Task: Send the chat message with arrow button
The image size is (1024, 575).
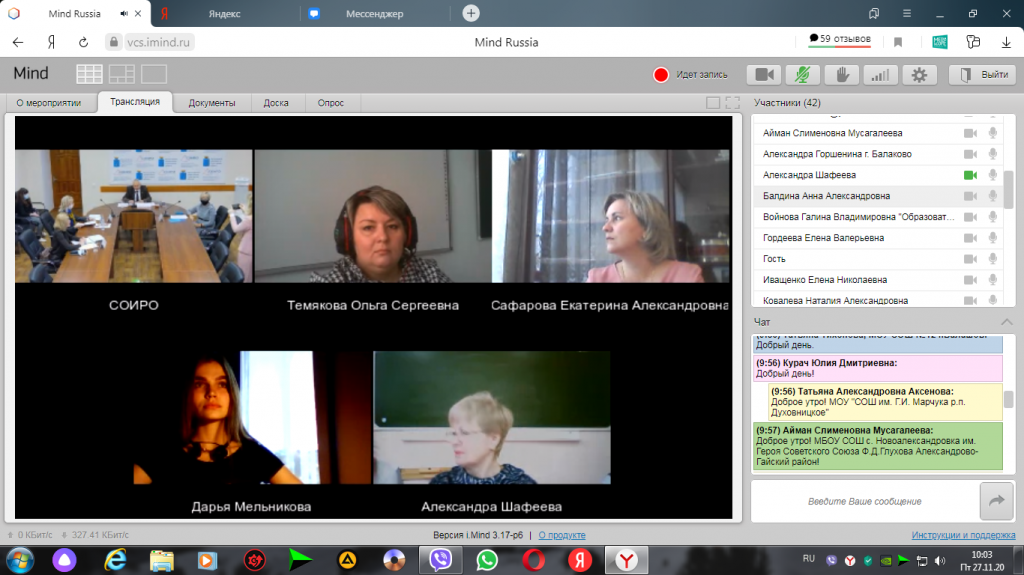Action: pyautogui.click(x=996, y=502)
